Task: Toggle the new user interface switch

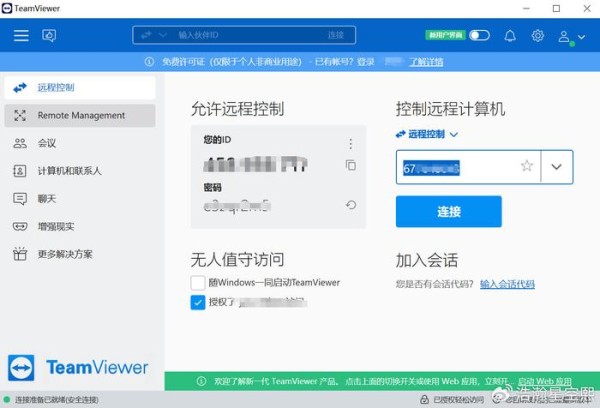Action: [x=479, y=36]
